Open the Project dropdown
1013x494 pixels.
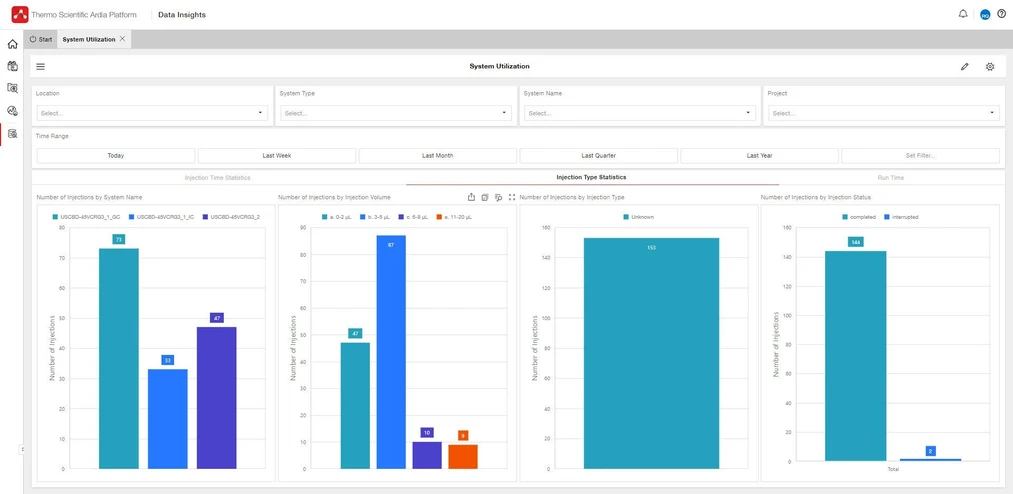[x=883, y=113]
